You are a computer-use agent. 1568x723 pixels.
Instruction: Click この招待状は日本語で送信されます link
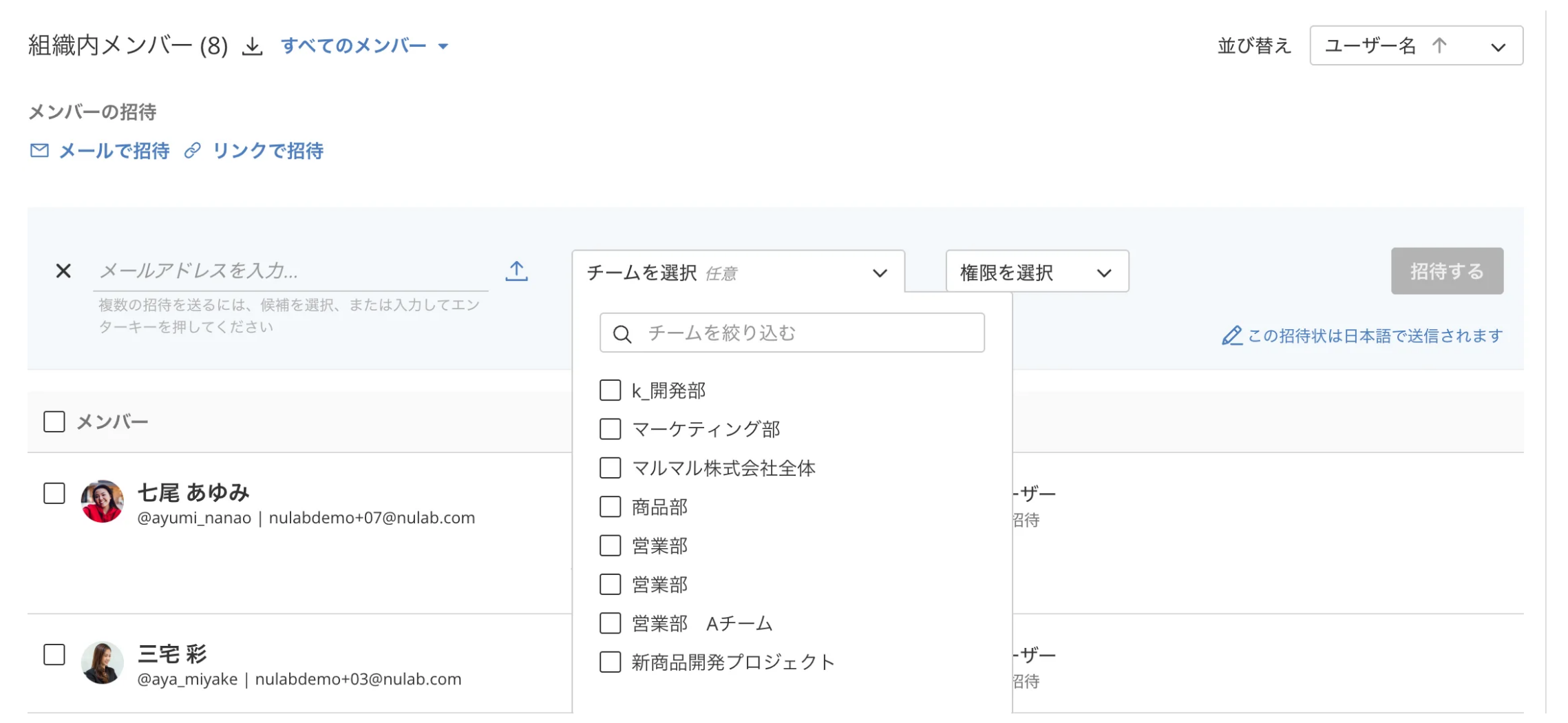tap(1375, 336)
